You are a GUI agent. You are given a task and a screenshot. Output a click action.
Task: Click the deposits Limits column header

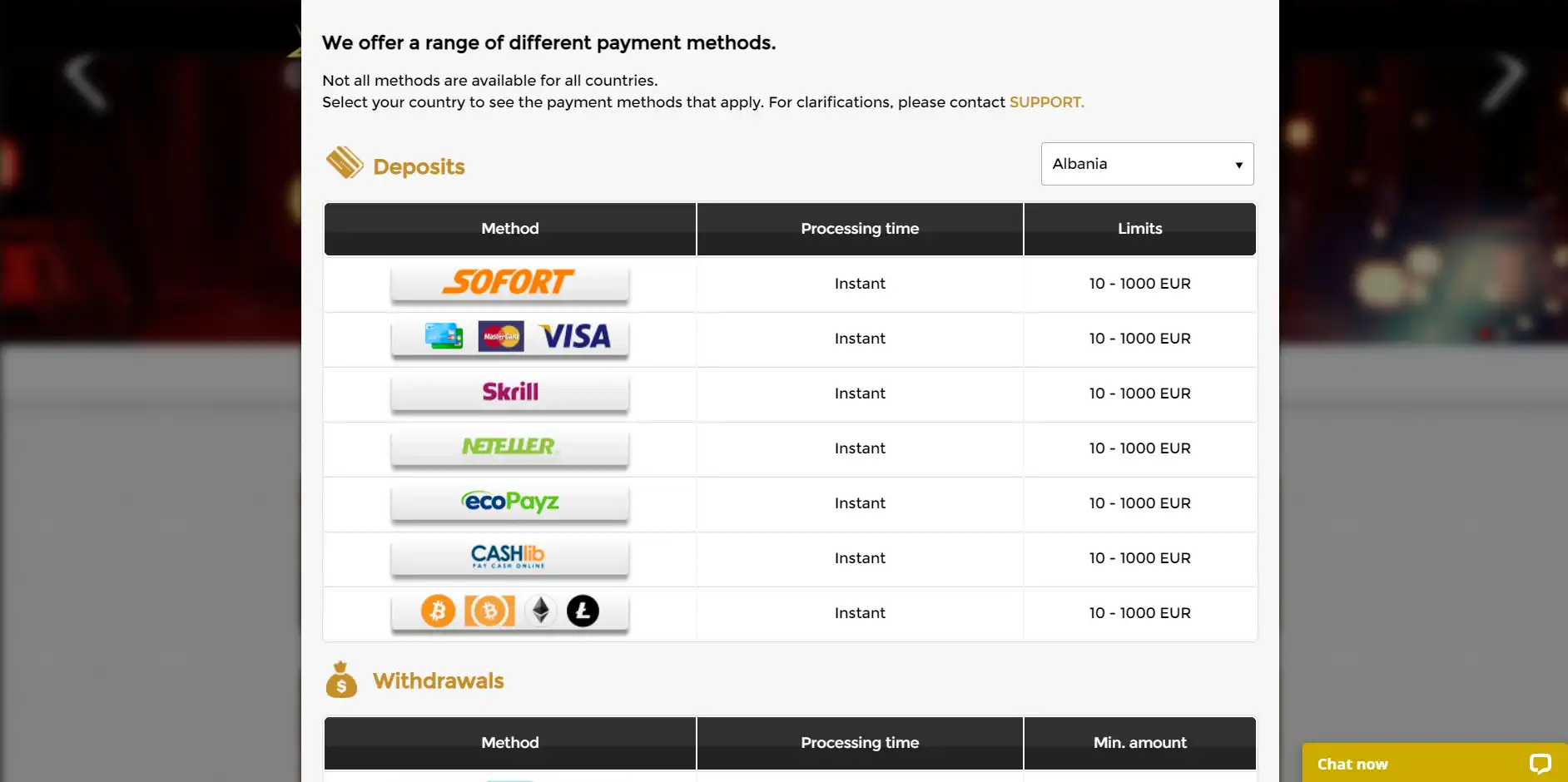tap(1139, 229)
